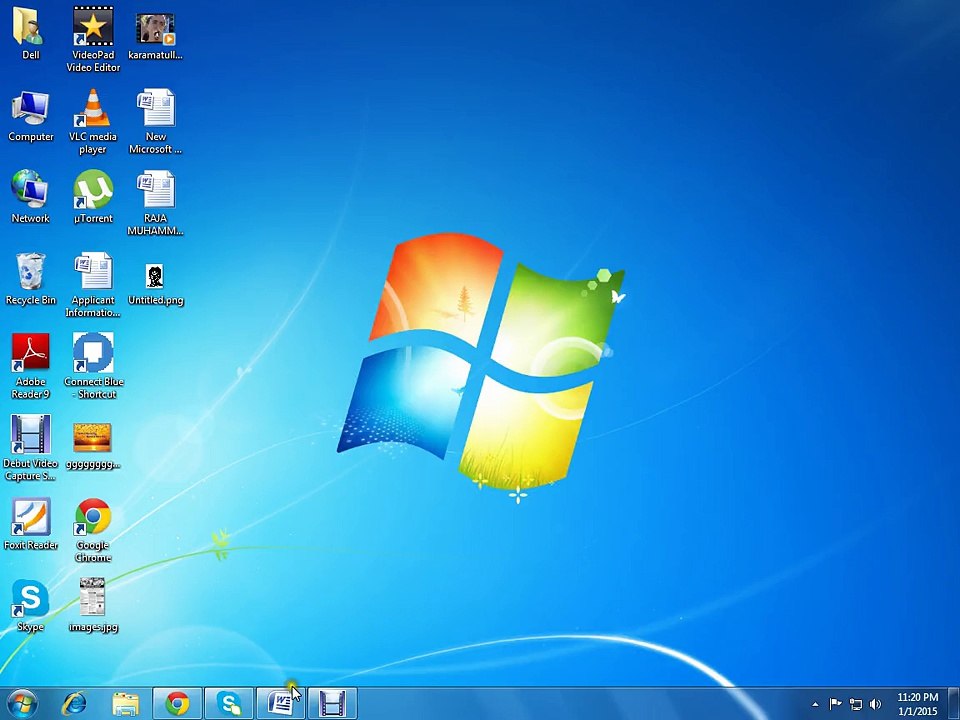Click the network status tray icon
This screenshot has width=960, height=720.
pyautogui.click(x=855, y=704)
